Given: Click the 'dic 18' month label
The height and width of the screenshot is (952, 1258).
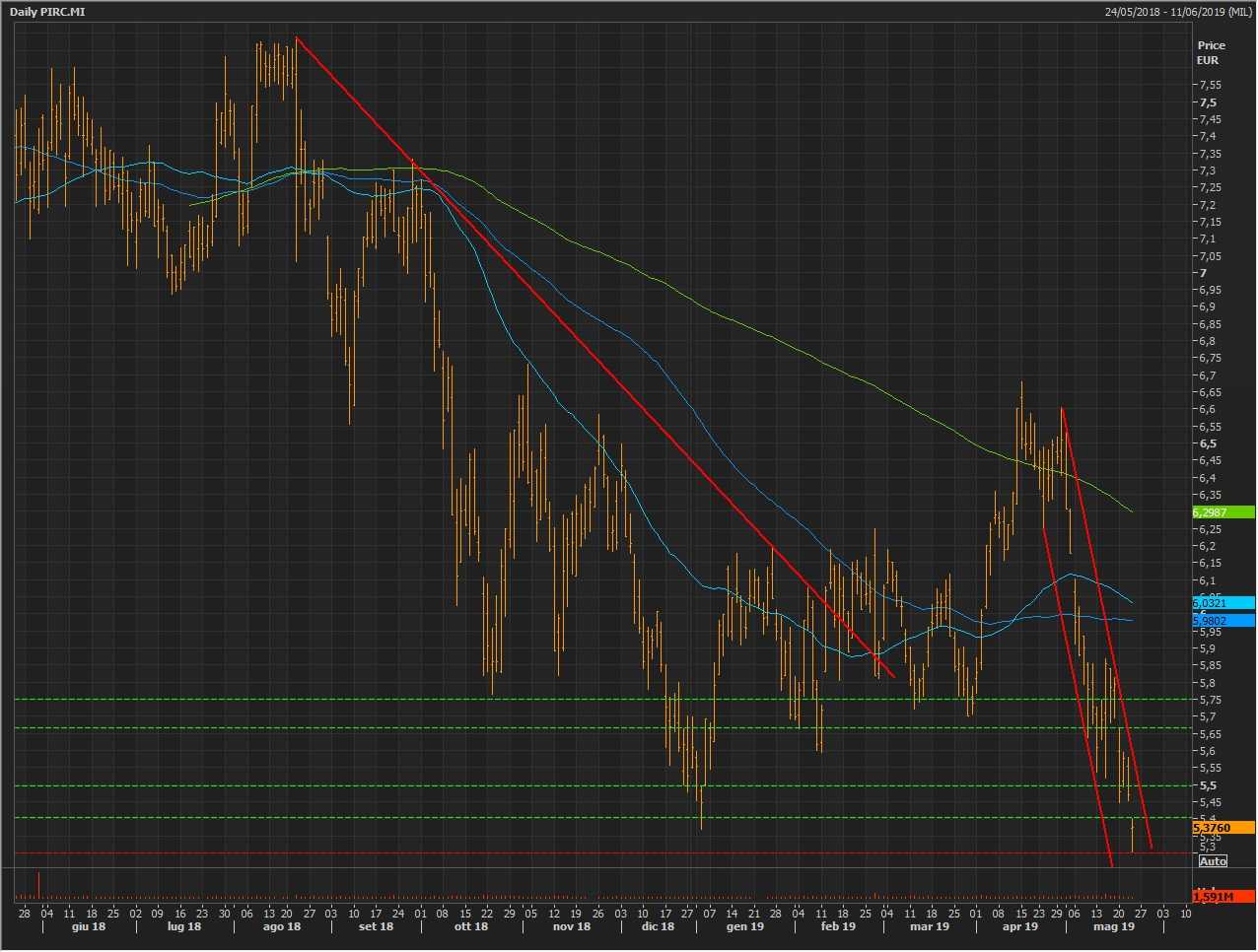Looking at the screenshot, I should [x=658, y=926].
